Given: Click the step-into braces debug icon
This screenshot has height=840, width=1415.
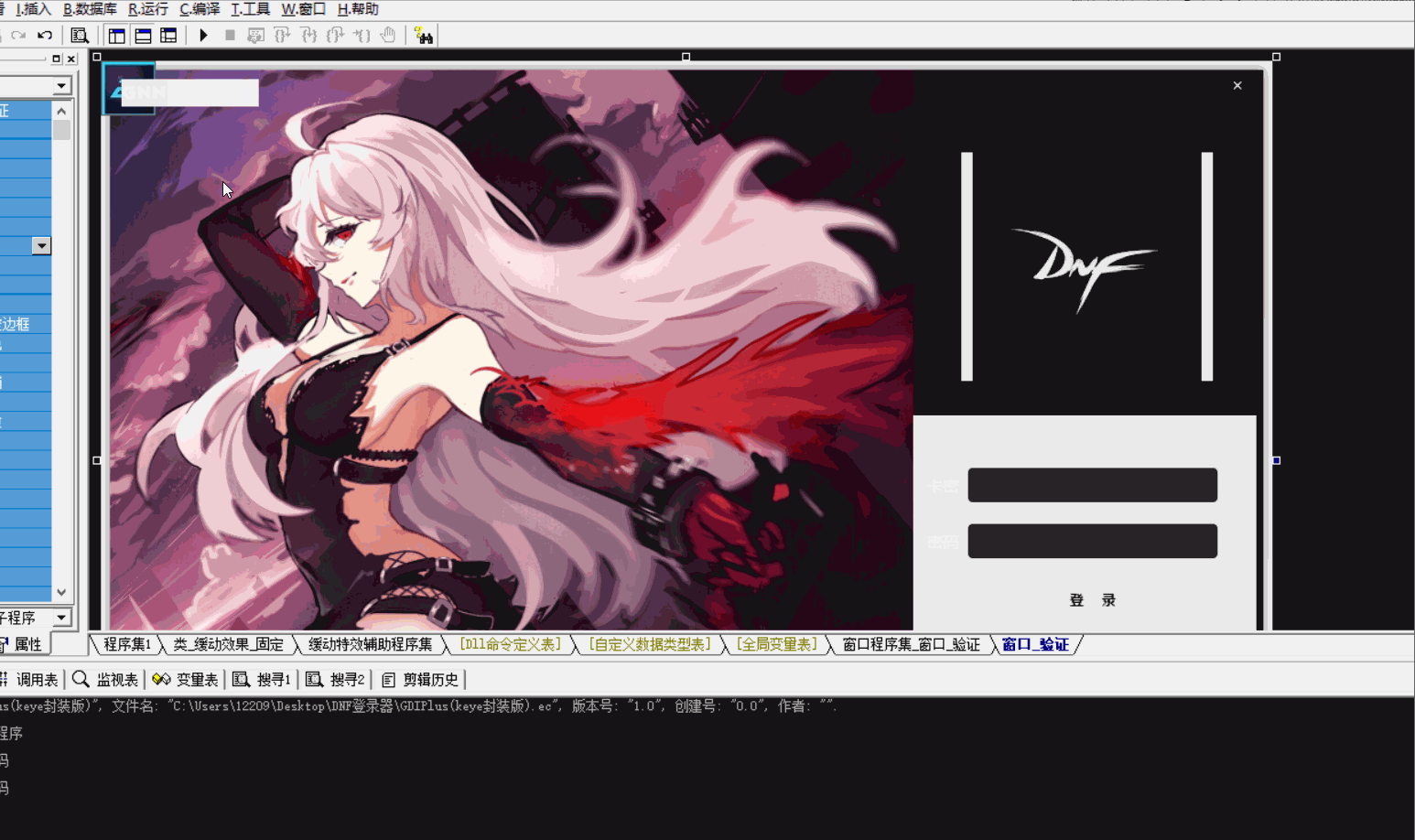Looking at the screenshot, I should [308, 36].
